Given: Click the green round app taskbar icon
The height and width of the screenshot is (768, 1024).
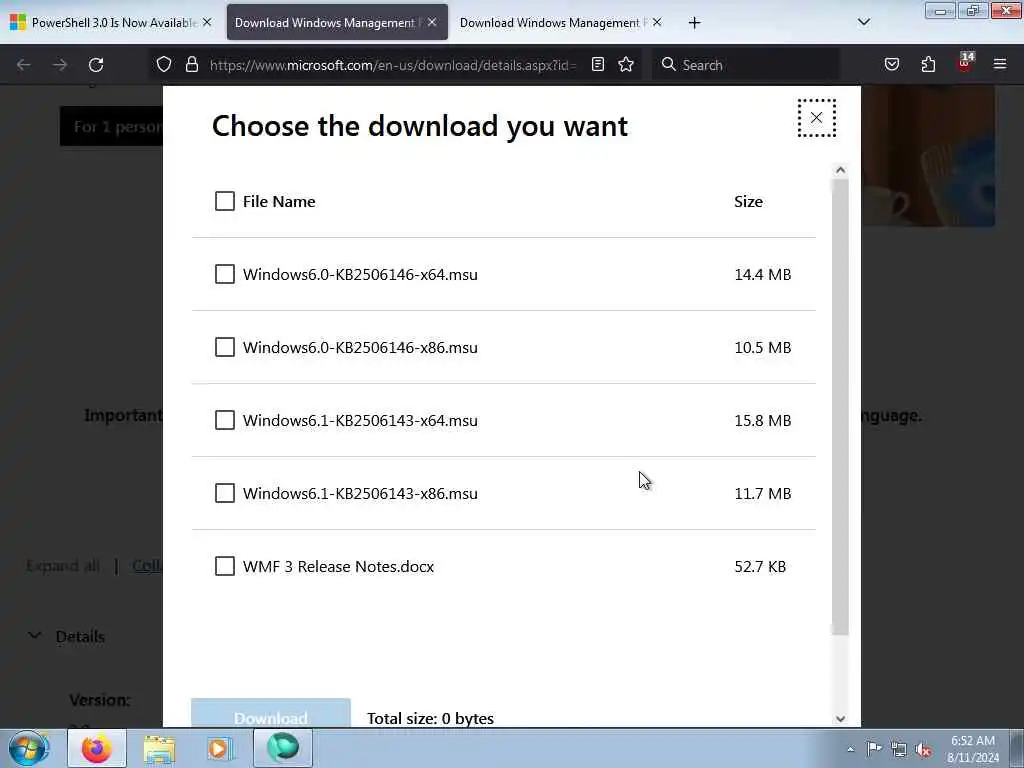Looking at the screenshot, I should (283, 748).
